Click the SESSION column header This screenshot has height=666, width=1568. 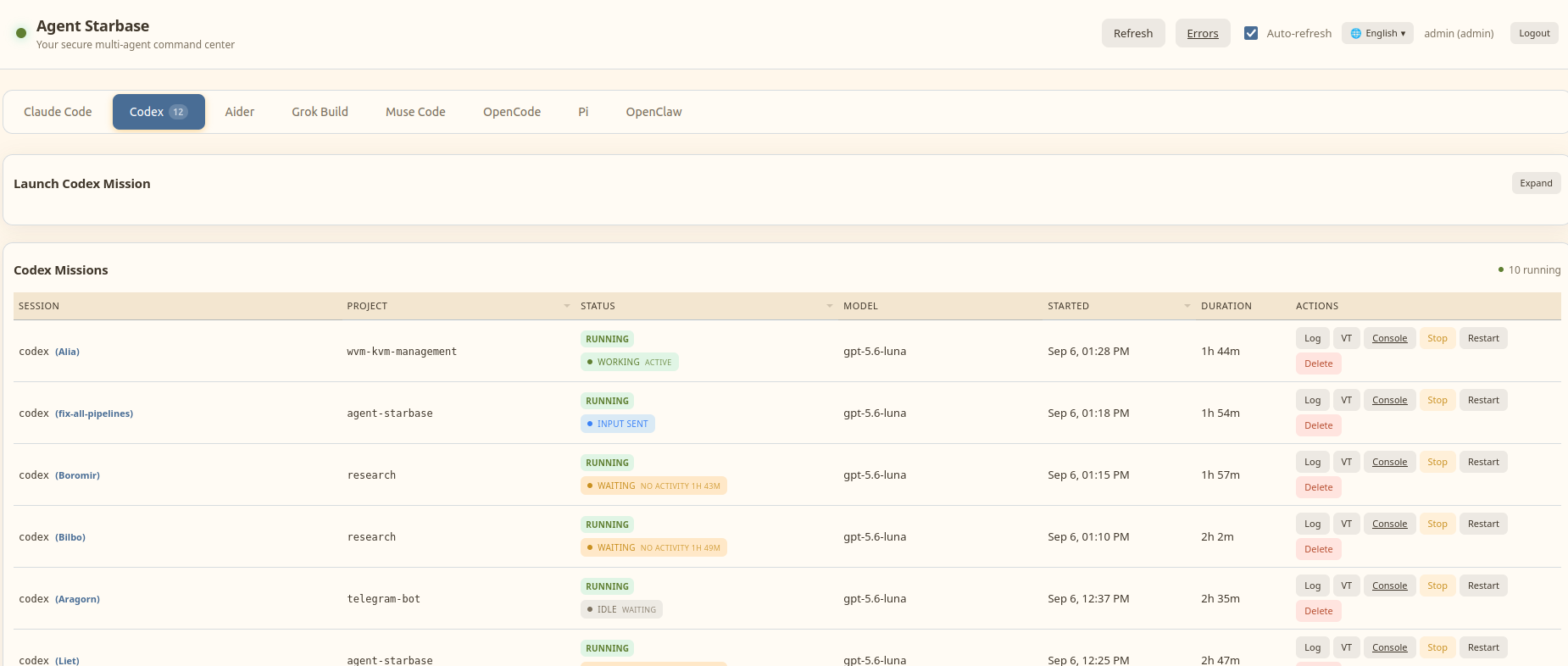click(x=39, y=306)
